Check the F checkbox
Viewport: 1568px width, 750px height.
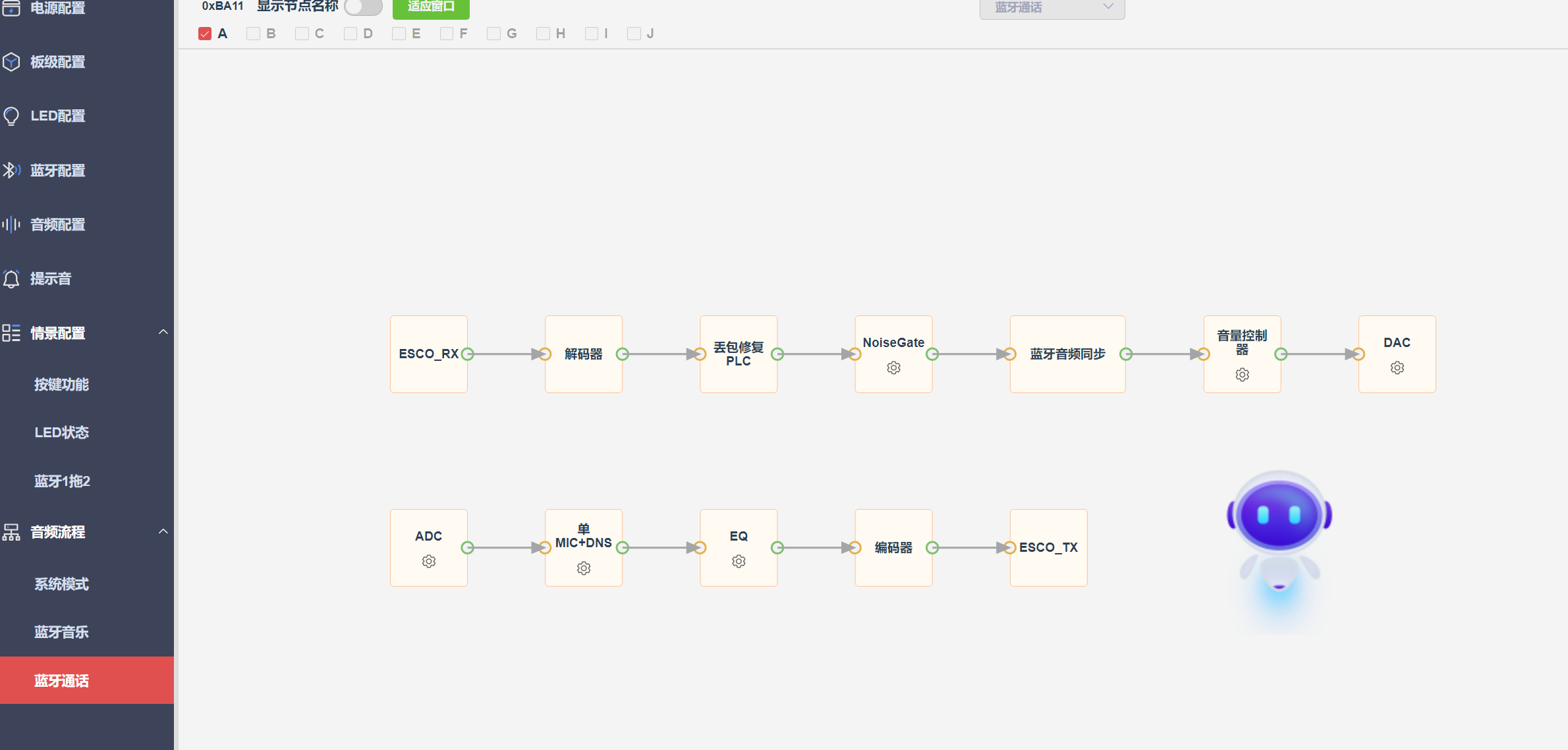click(447, 34)
